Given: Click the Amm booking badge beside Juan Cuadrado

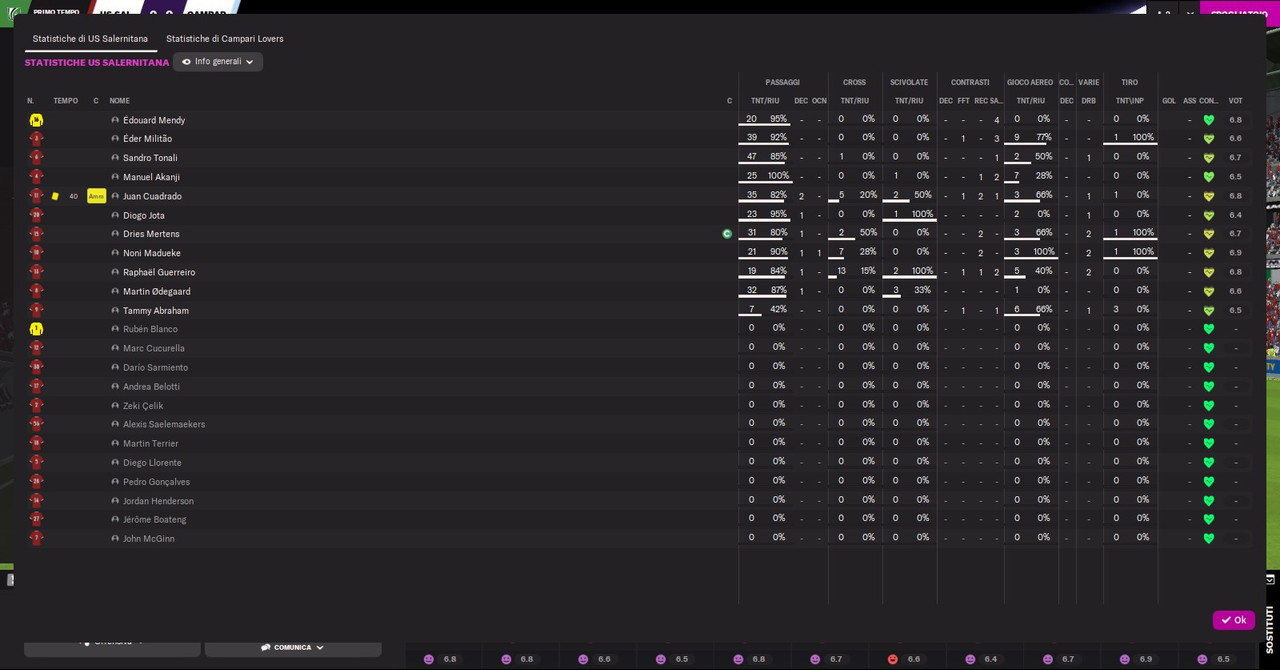Looking at the screenshot, I should 96,196.
